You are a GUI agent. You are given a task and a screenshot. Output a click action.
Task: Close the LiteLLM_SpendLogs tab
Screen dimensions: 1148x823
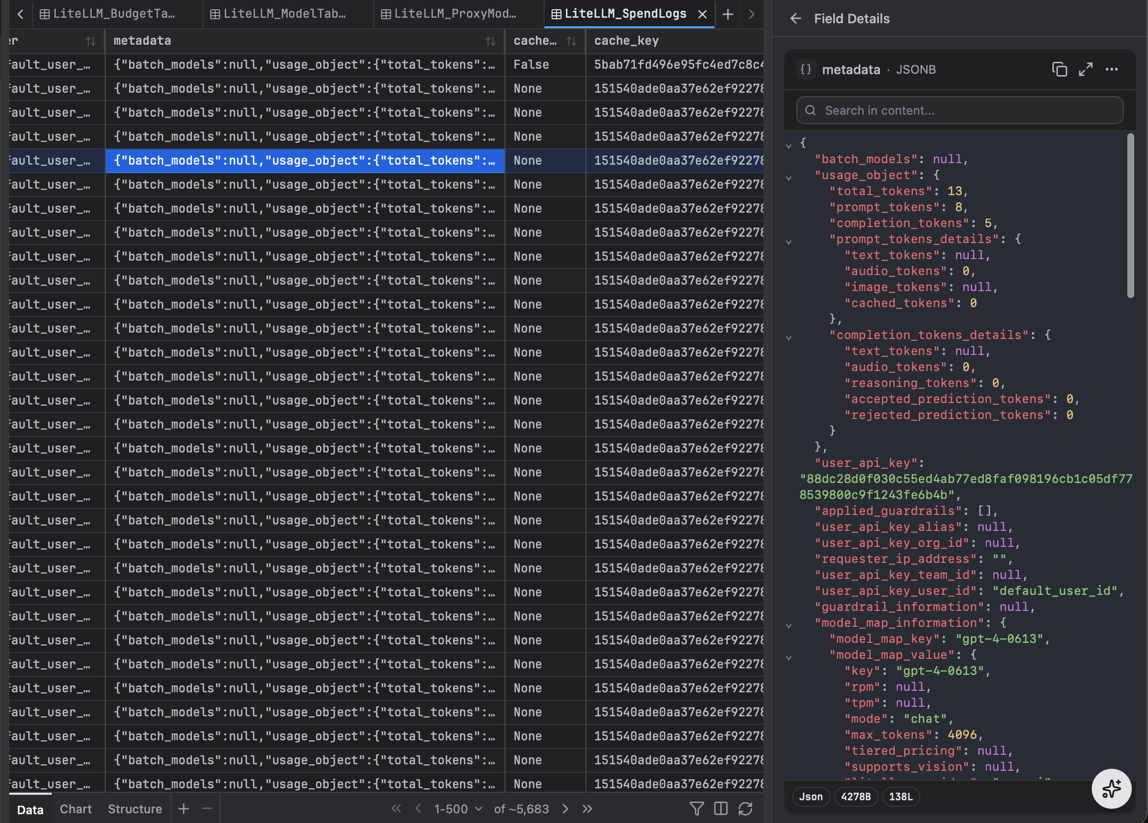point(702,14)
